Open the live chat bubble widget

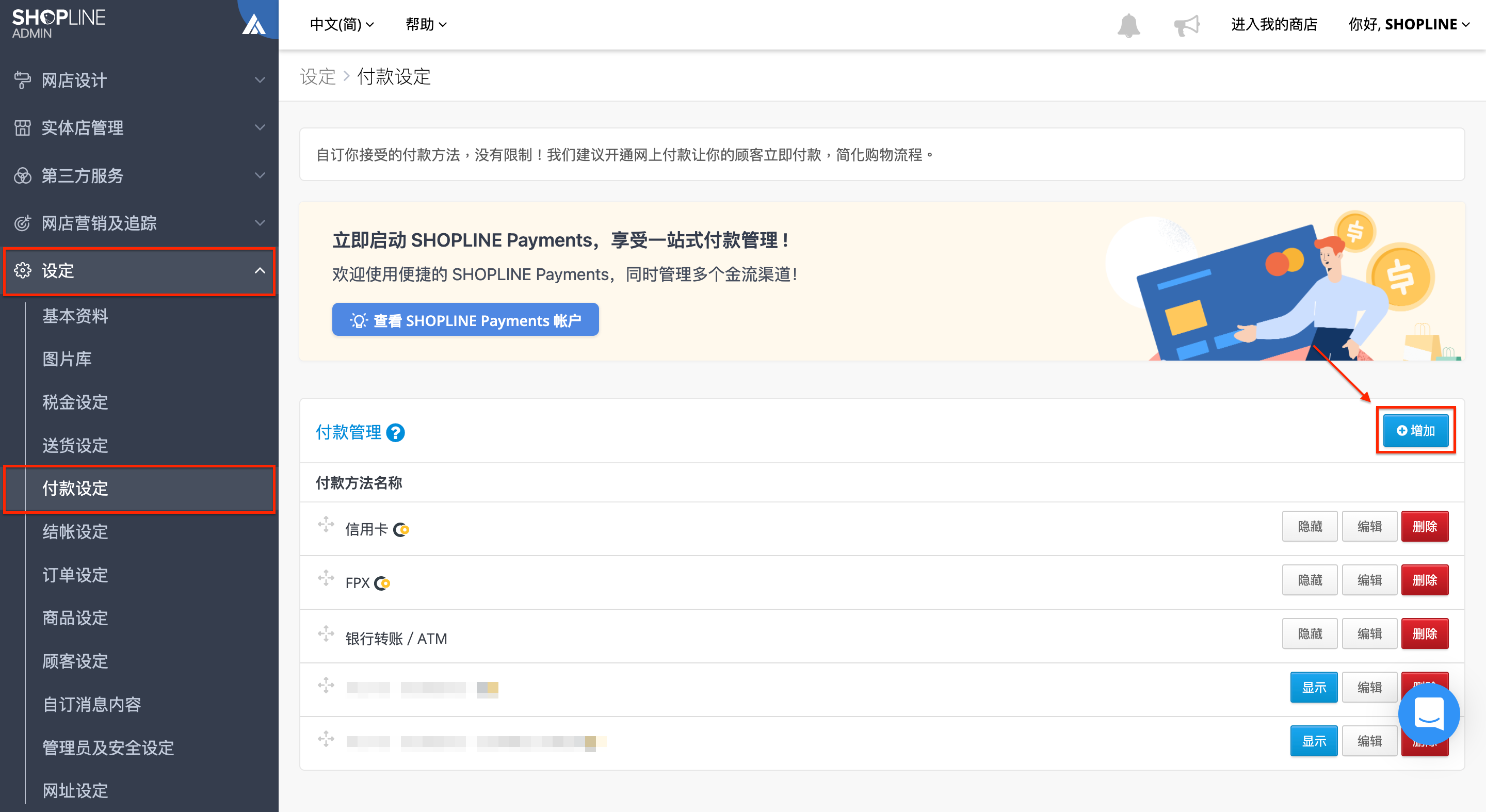(x=1428, y=713)
